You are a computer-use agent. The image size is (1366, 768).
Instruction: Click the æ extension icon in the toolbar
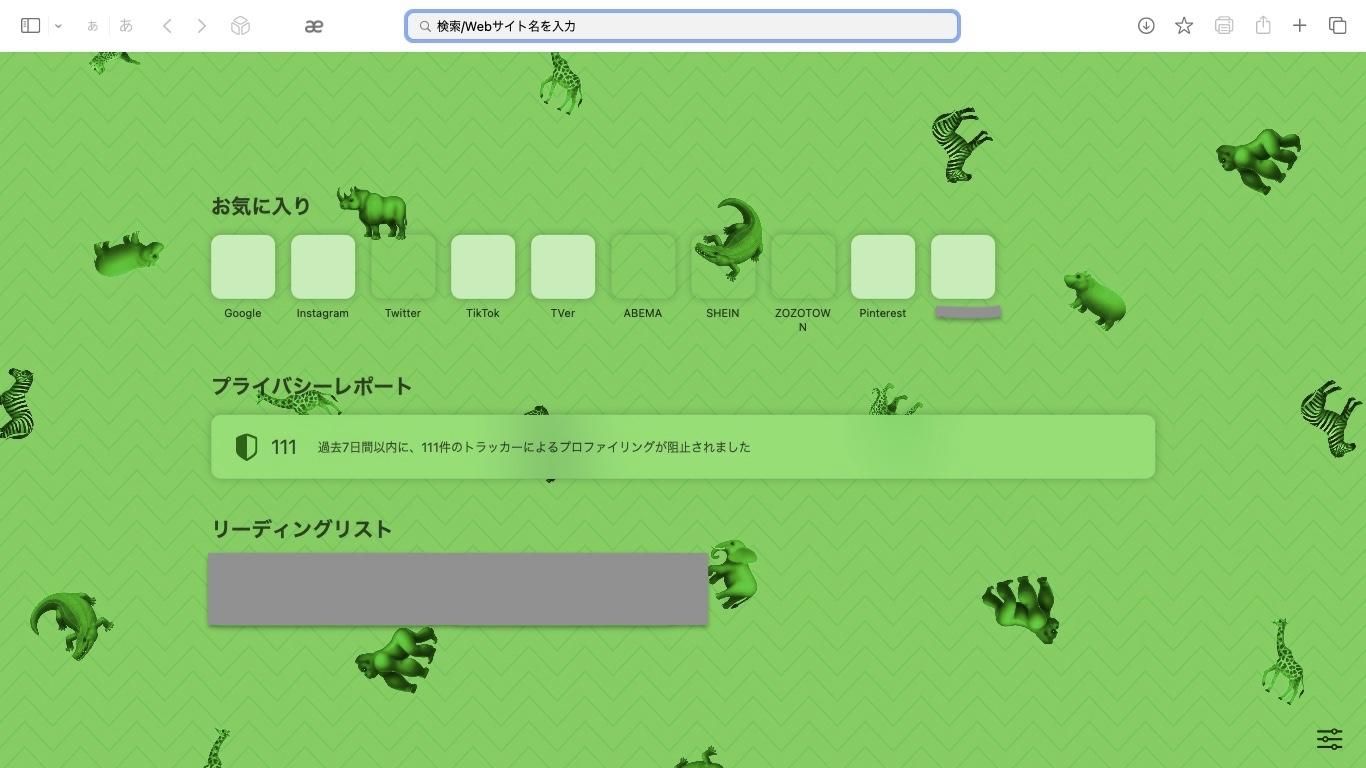coord(314,26)
